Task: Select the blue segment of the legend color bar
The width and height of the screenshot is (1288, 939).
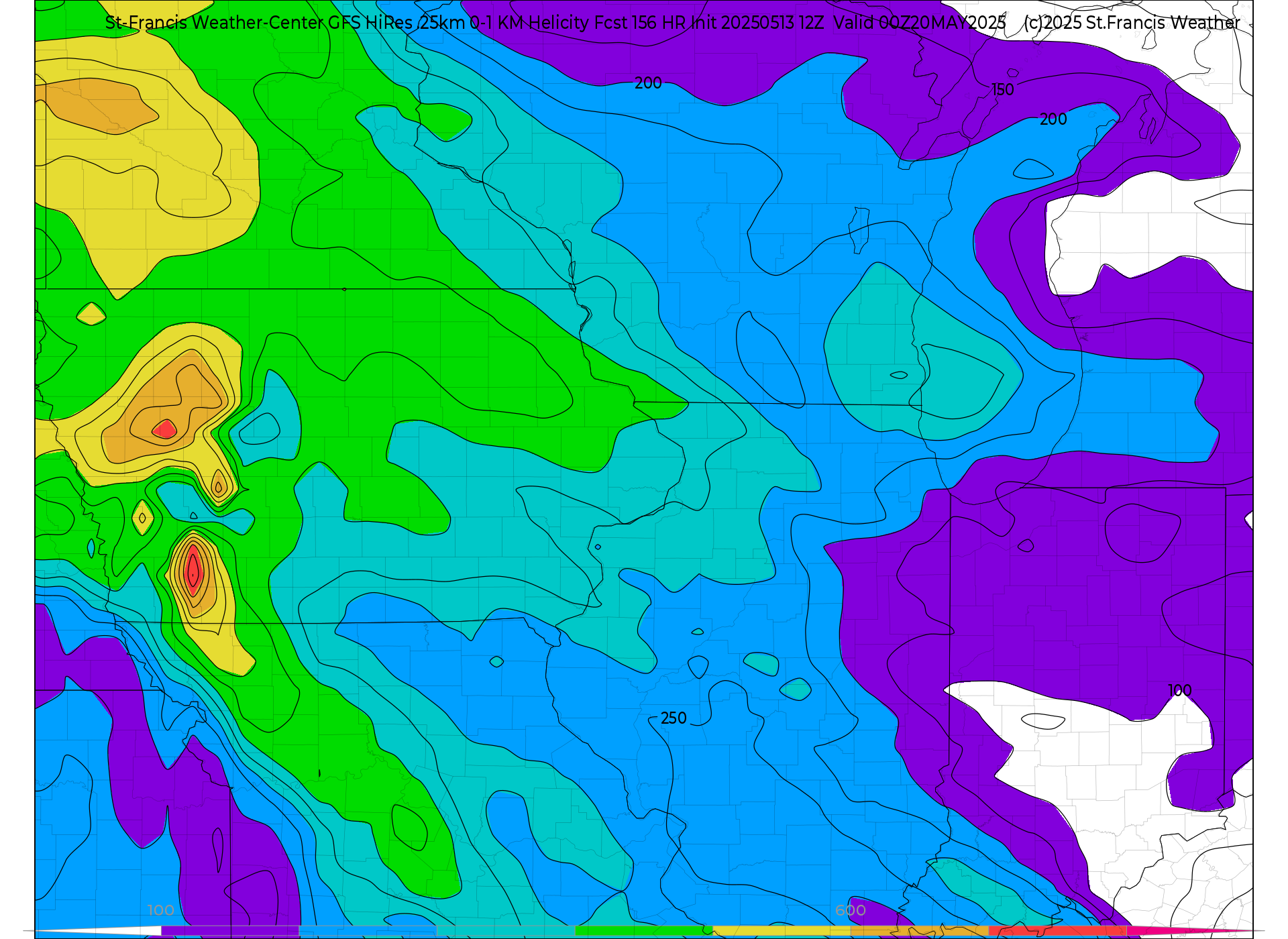Action: pos(368,931)
